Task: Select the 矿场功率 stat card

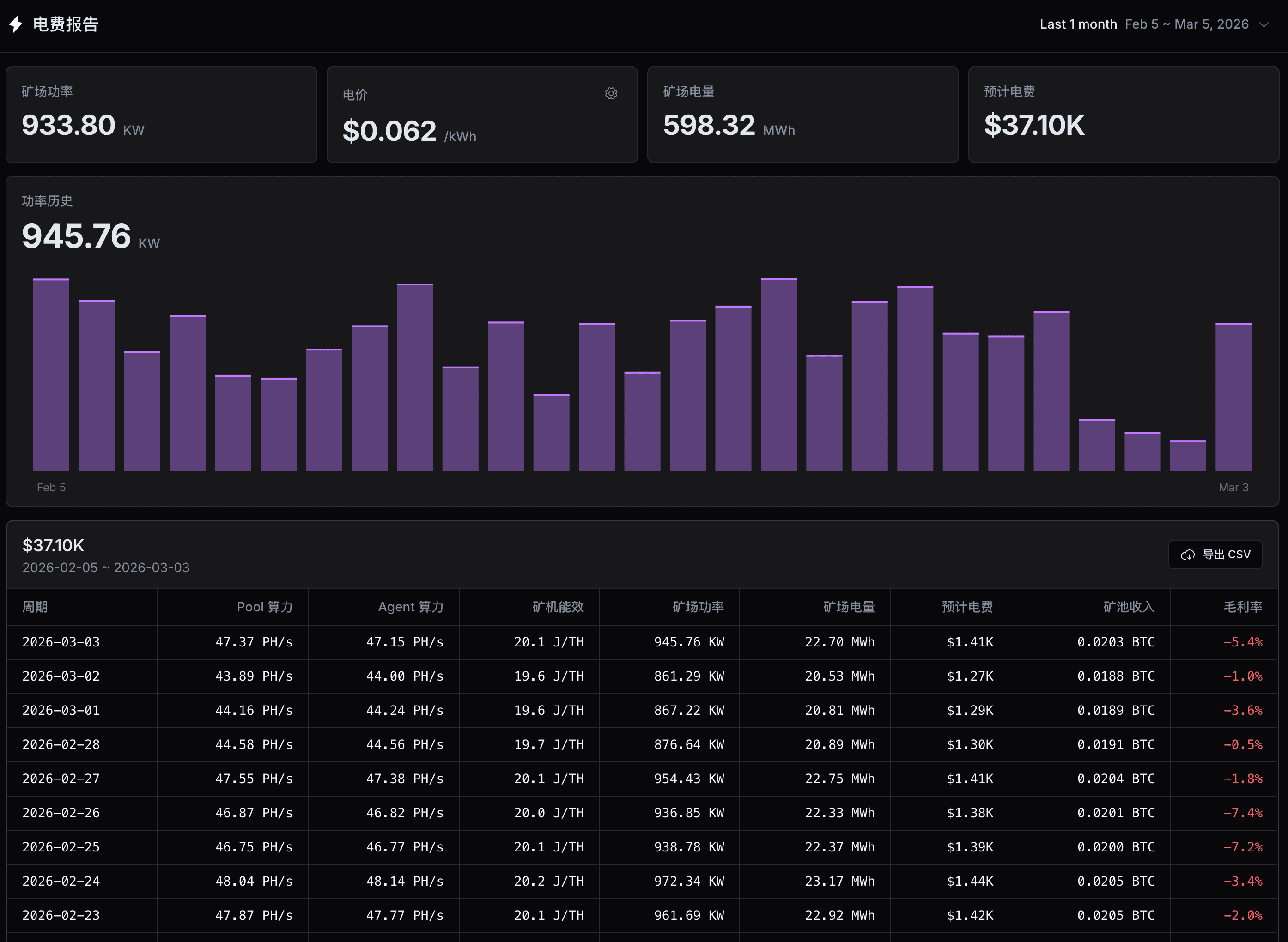Action: (x=161, y=114)
